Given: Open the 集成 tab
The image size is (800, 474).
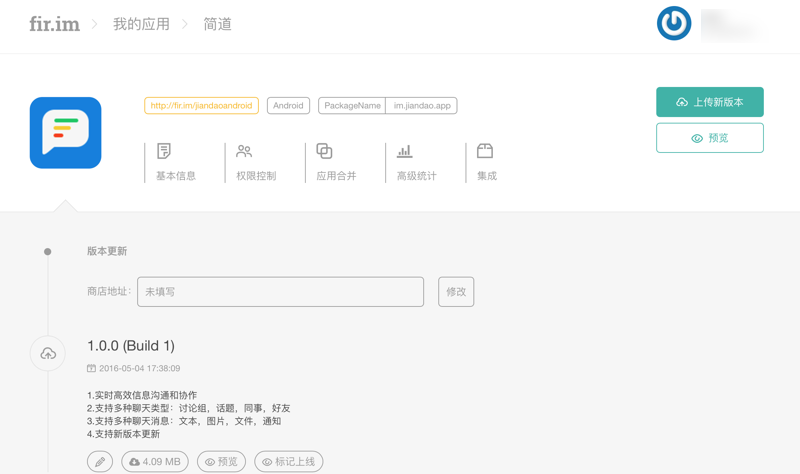Looking at the screenshot, I should (487, 163).
